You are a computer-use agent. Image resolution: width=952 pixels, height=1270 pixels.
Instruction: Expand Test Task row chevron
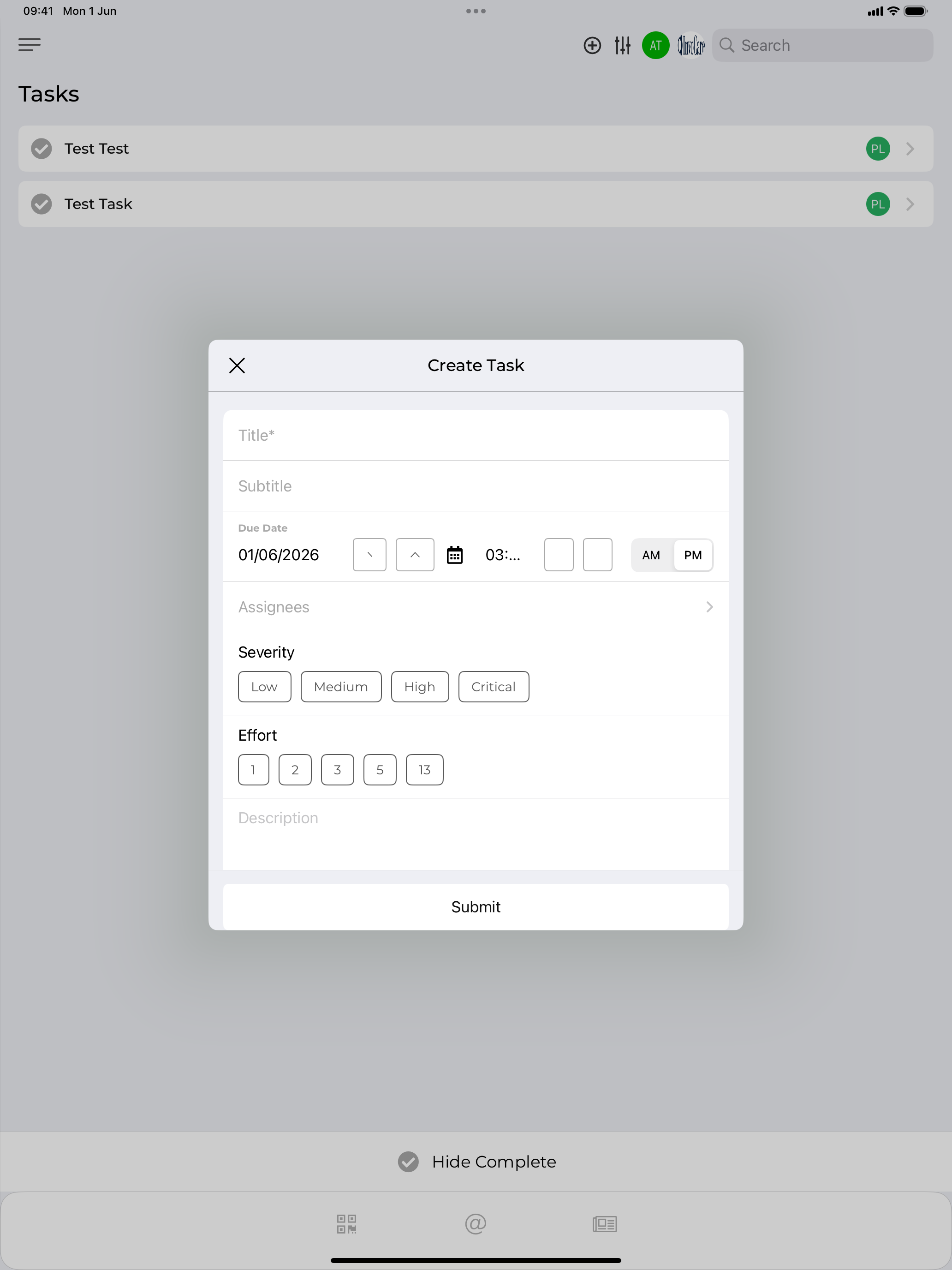910,204
